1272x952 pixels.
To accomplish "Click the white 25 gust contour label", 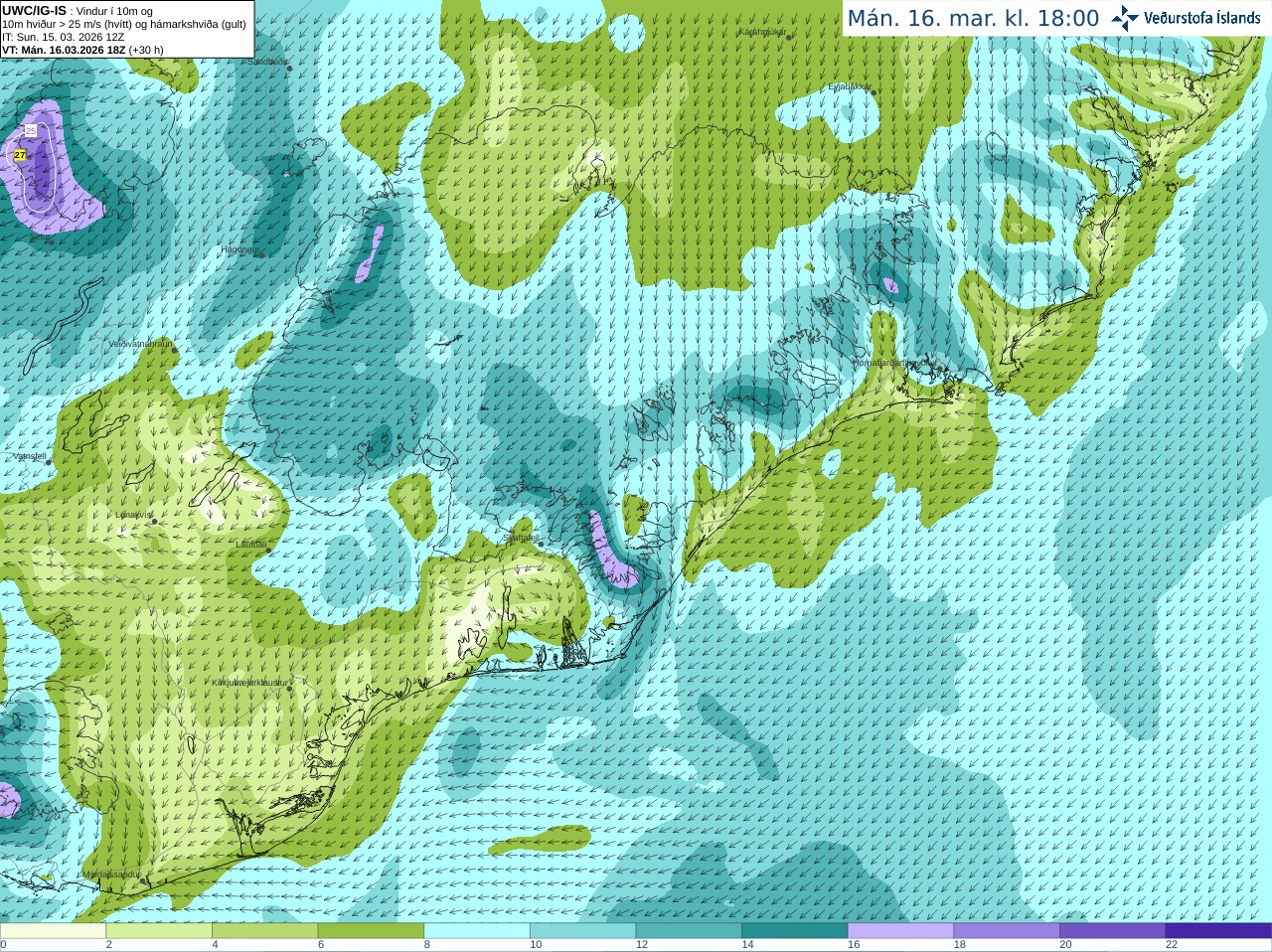I will coord(31,130).
